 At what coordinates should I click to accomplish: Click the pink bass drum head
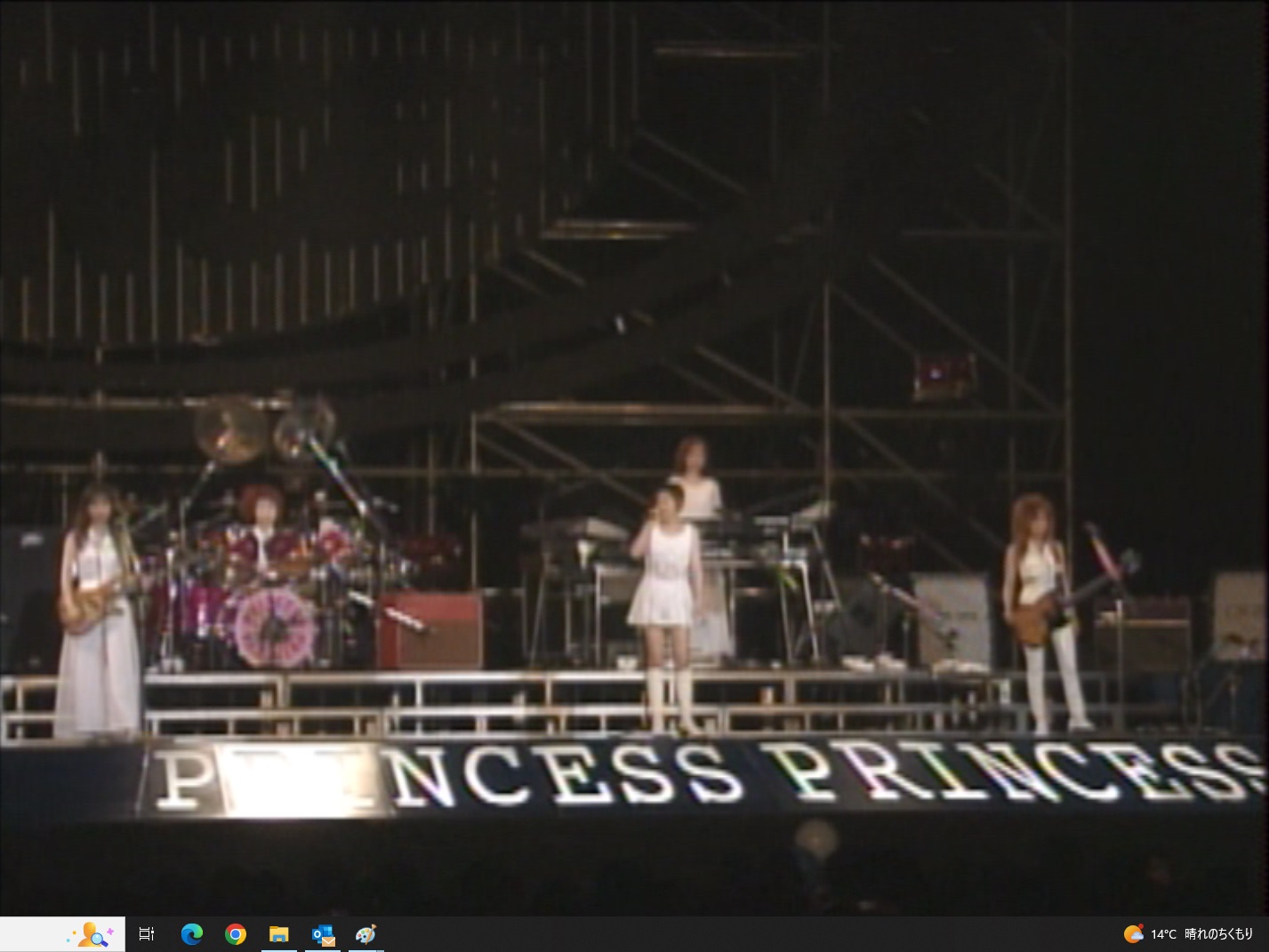pos(275,628)
